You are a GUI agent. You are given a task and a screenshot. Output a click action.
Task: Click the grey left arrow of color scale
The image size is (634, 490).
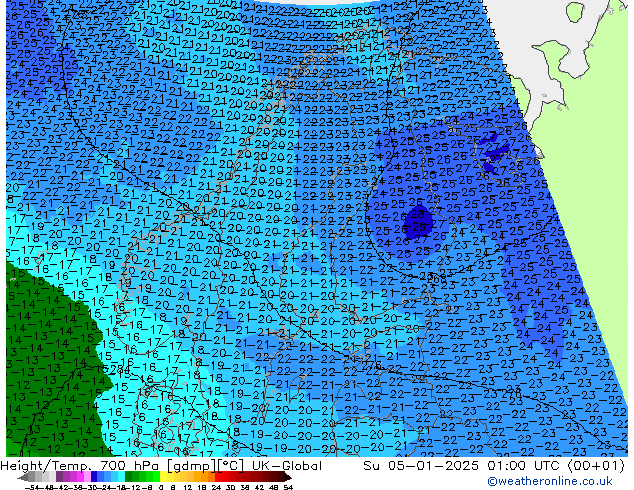[x=23, y=477]
